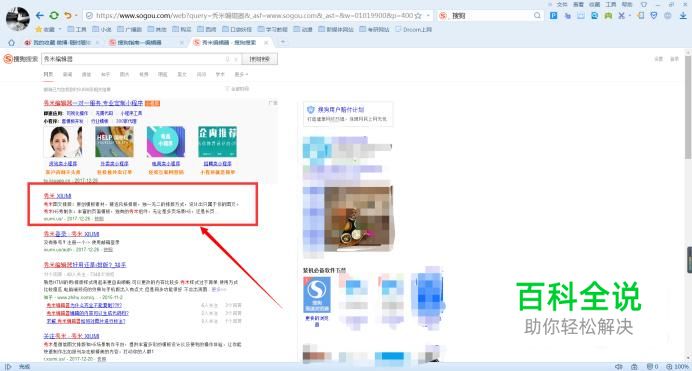The width and height of the screenshot is (692, 371).
Task: Open ad result 秀米编辑器 一对一服务 title
Action: click(93, 103)
